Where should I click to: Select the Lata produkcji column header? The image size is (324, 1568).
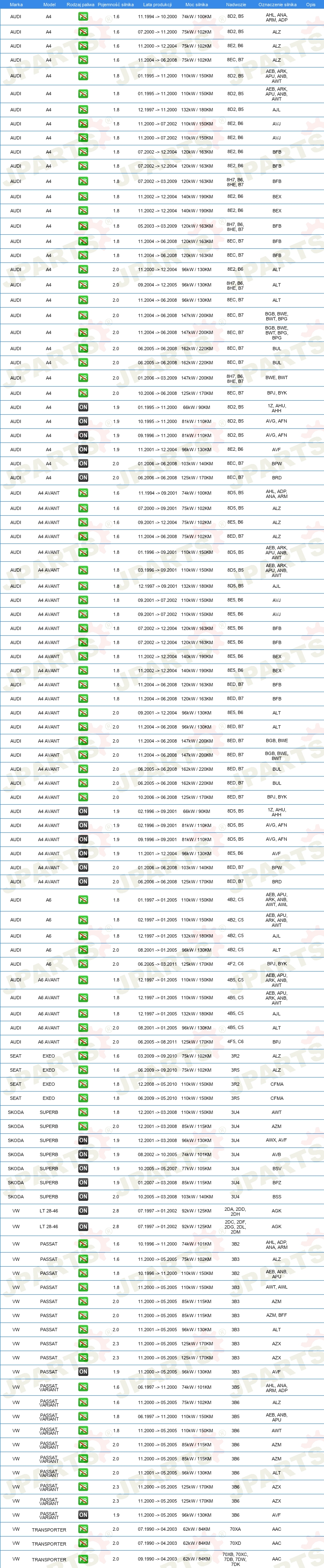click(155, 4)
